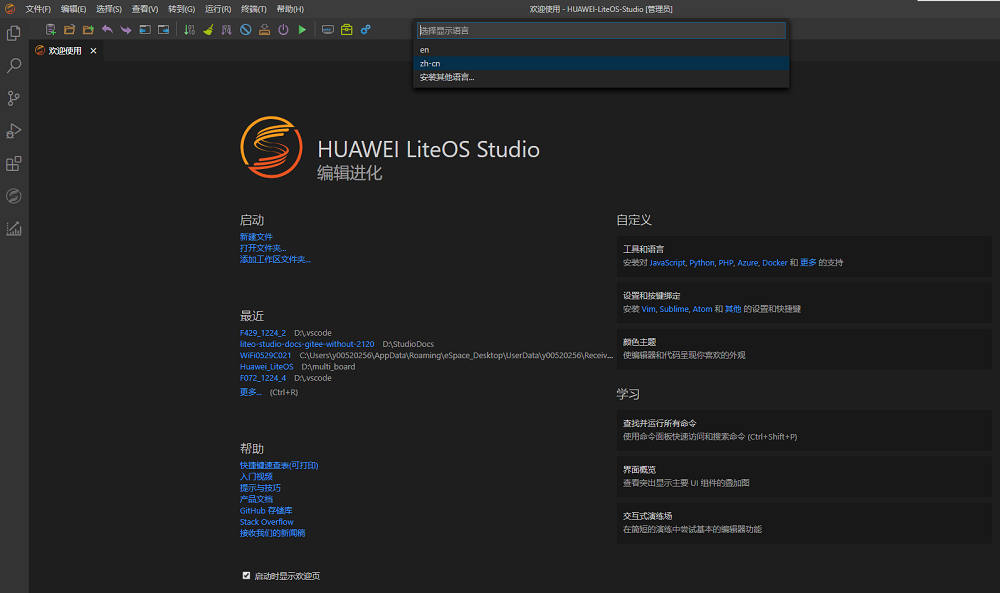This screenshot has height=593, width=1000.
Task: Click the navigate forward window icon
Action: coord(164,29)
